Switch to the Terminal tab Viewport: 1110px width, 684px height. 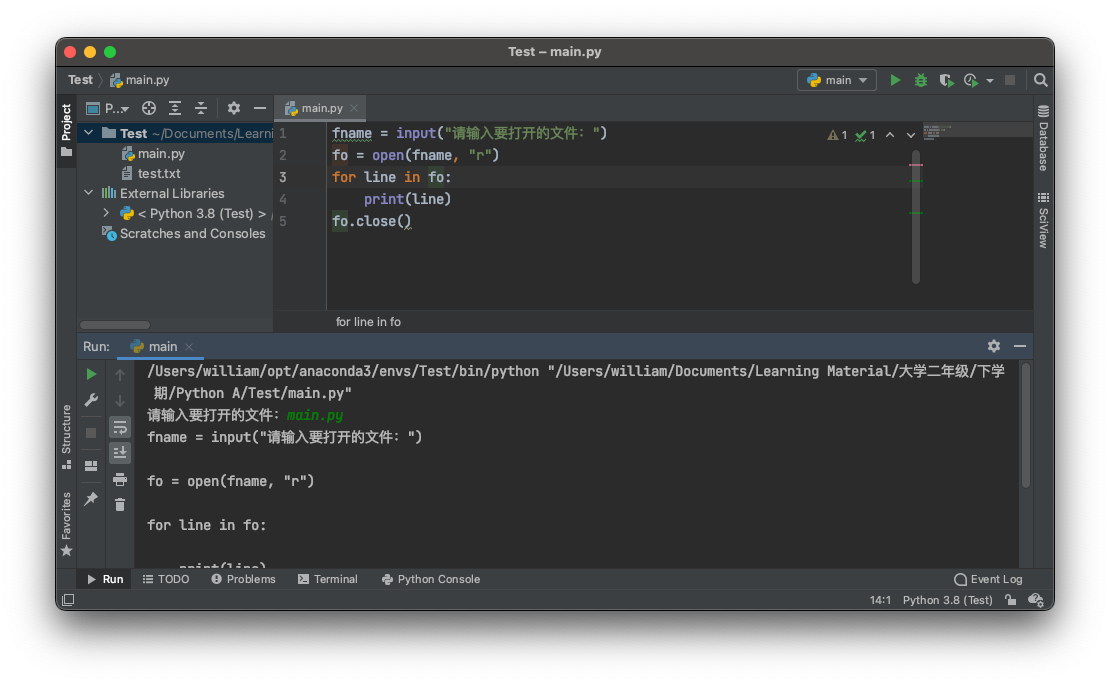pos(327,579)
